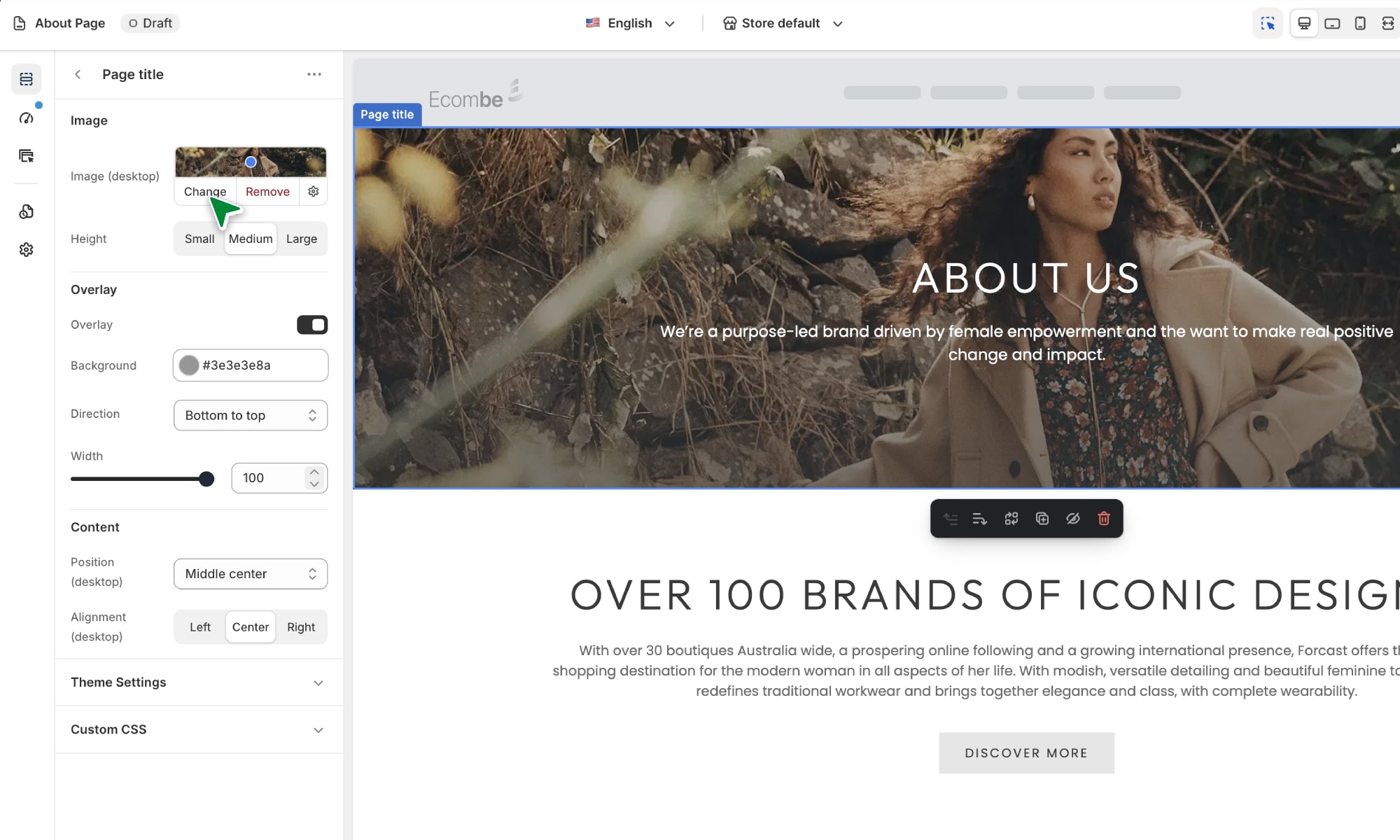This screenshot has height=840, width=1400.
Task: Click the Remove image button
Action: tap(267, 191)
